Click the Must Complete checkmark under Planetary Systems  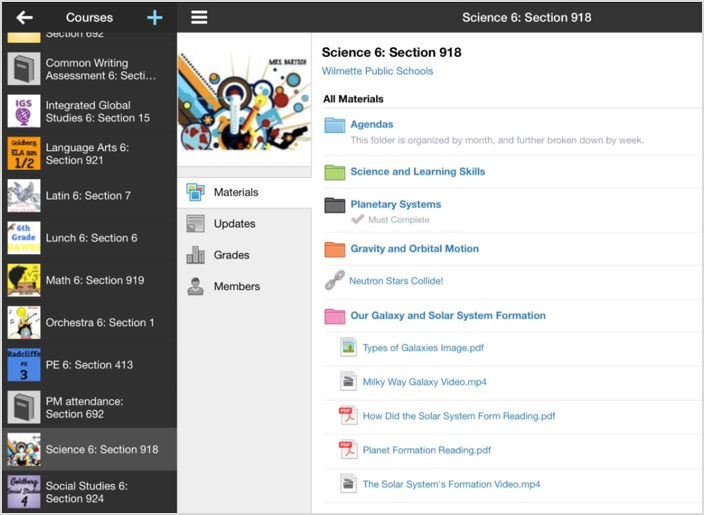[x=357, y=219]
